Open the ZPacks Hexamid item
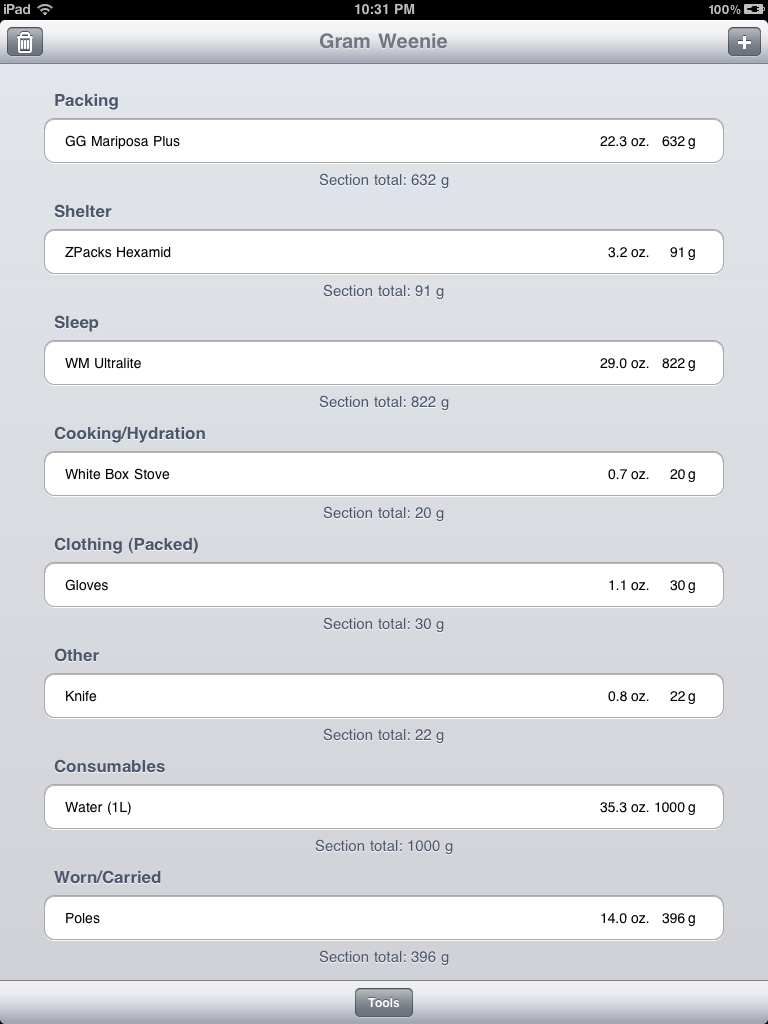 [383, 252]
